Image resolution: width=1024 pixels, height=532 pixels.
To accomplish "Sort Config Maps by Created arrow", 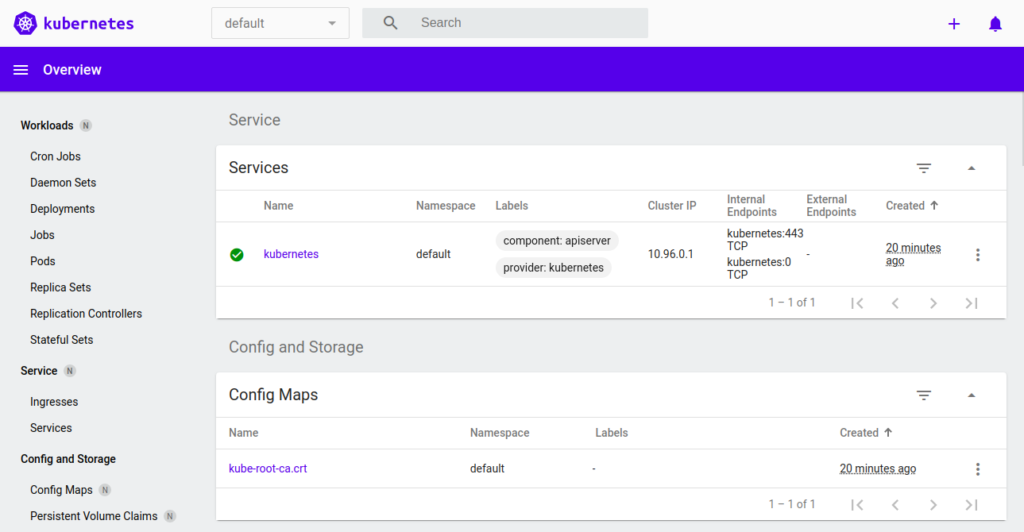I will (888, 432).
